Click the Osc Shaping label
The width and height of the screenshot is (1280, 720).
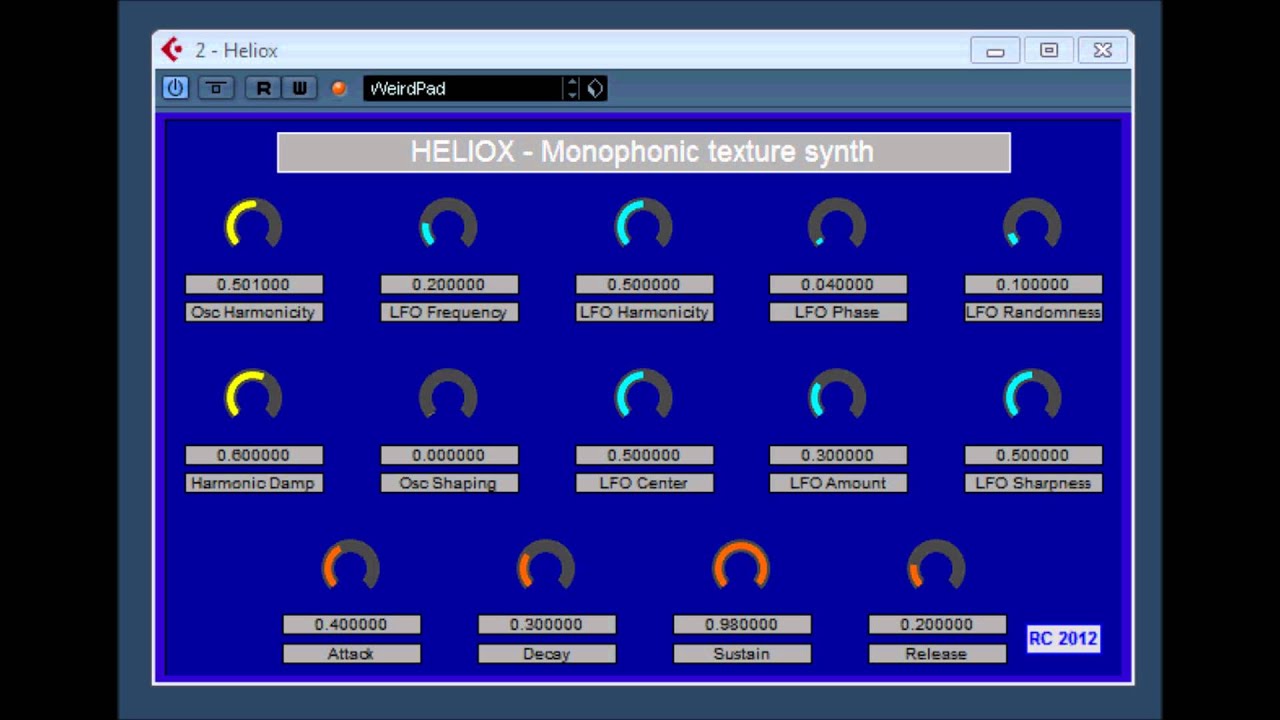(x=449, y=483)
